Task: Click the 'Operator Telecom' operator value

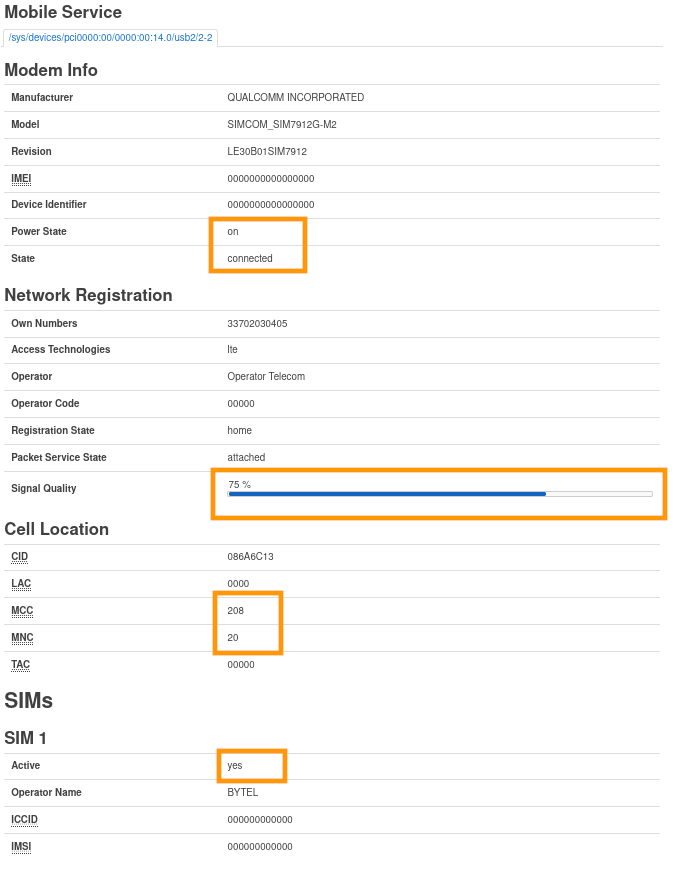Action: (x=266, y=377)
